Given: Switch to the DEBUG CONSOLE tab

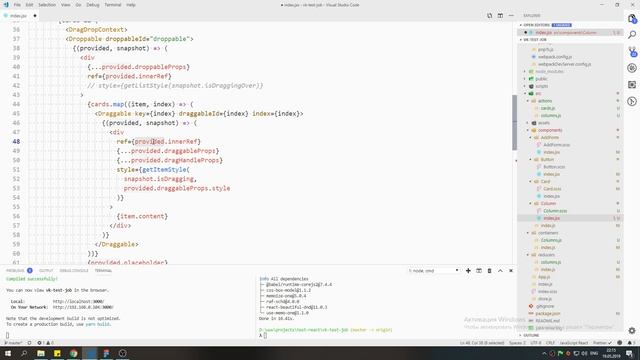Looking at the screenshot, I should [74, 271].
